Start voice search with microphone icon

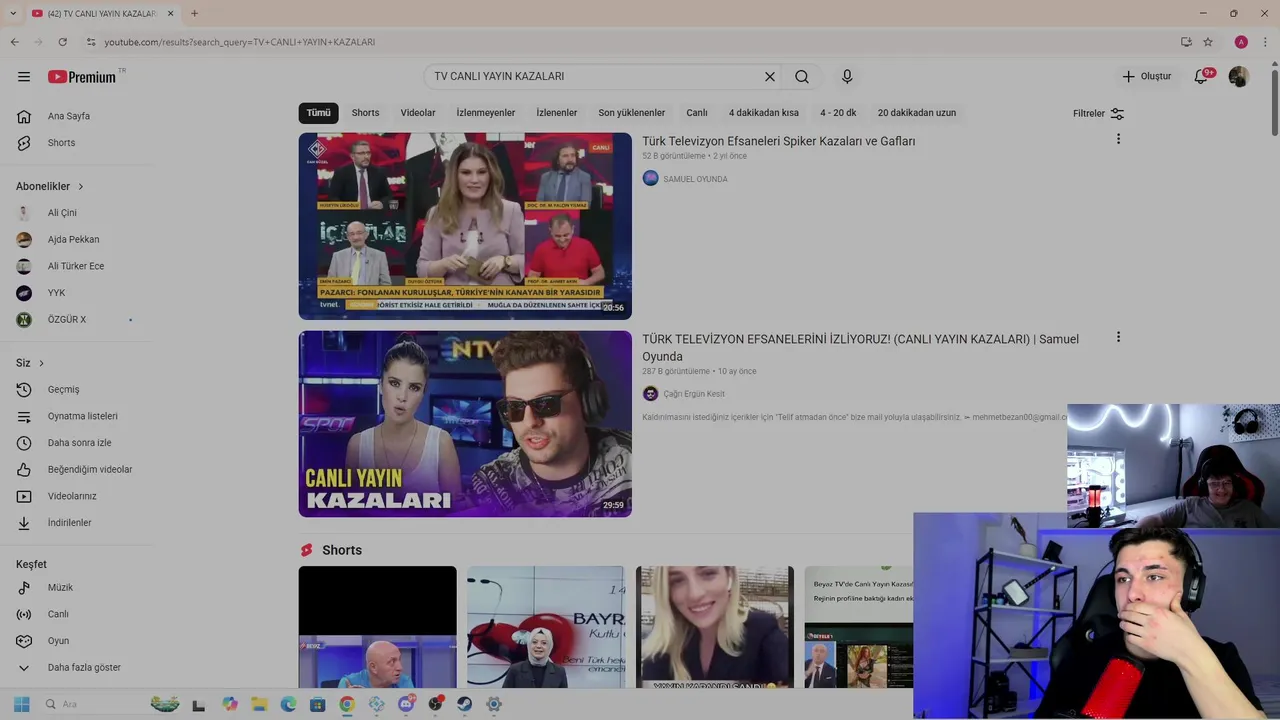[x=847, y=76]
